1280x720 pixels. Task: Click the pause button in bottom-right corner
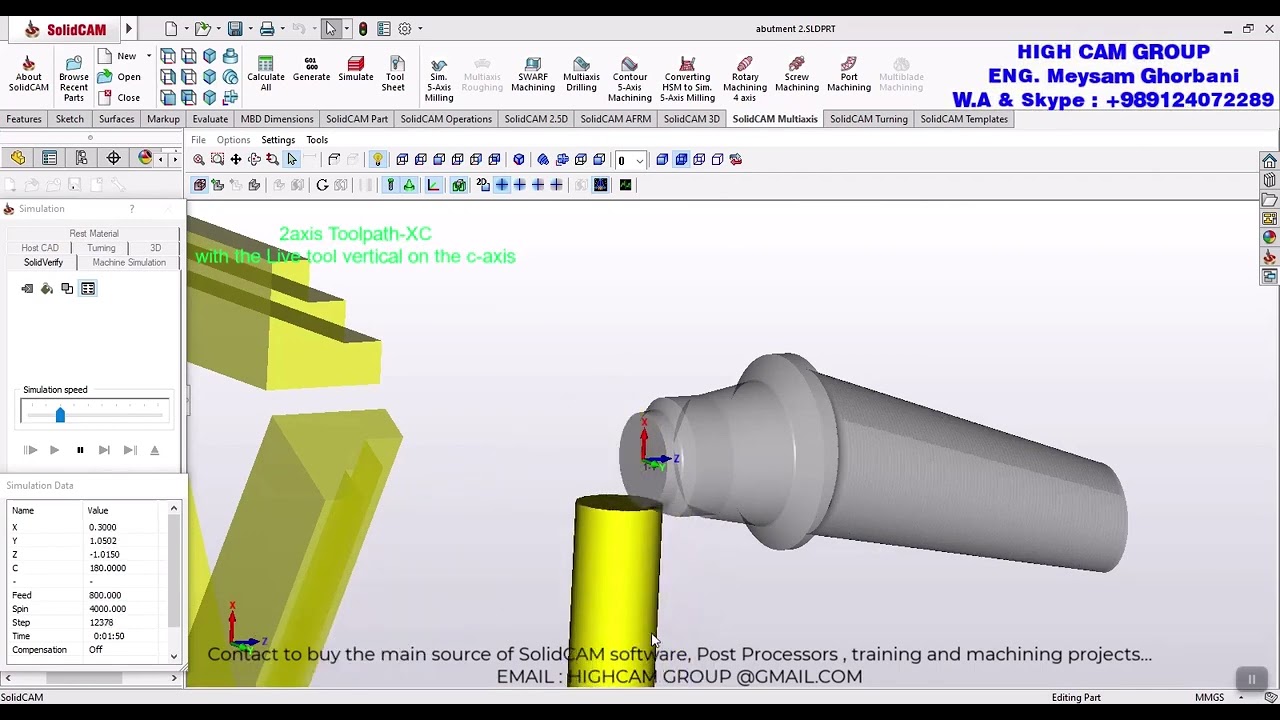click(1251, 680)
